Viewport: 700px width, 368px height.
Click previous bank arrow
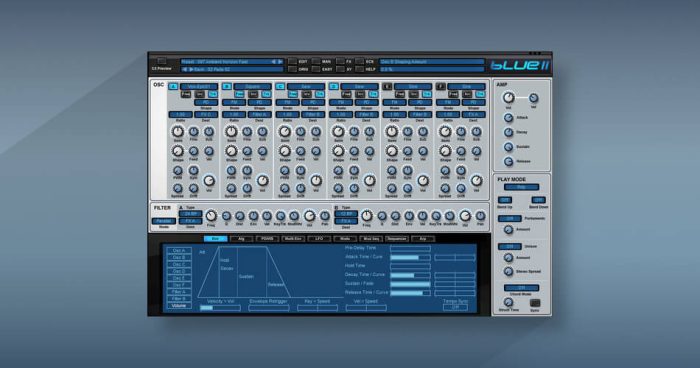[x=184, y=69]
